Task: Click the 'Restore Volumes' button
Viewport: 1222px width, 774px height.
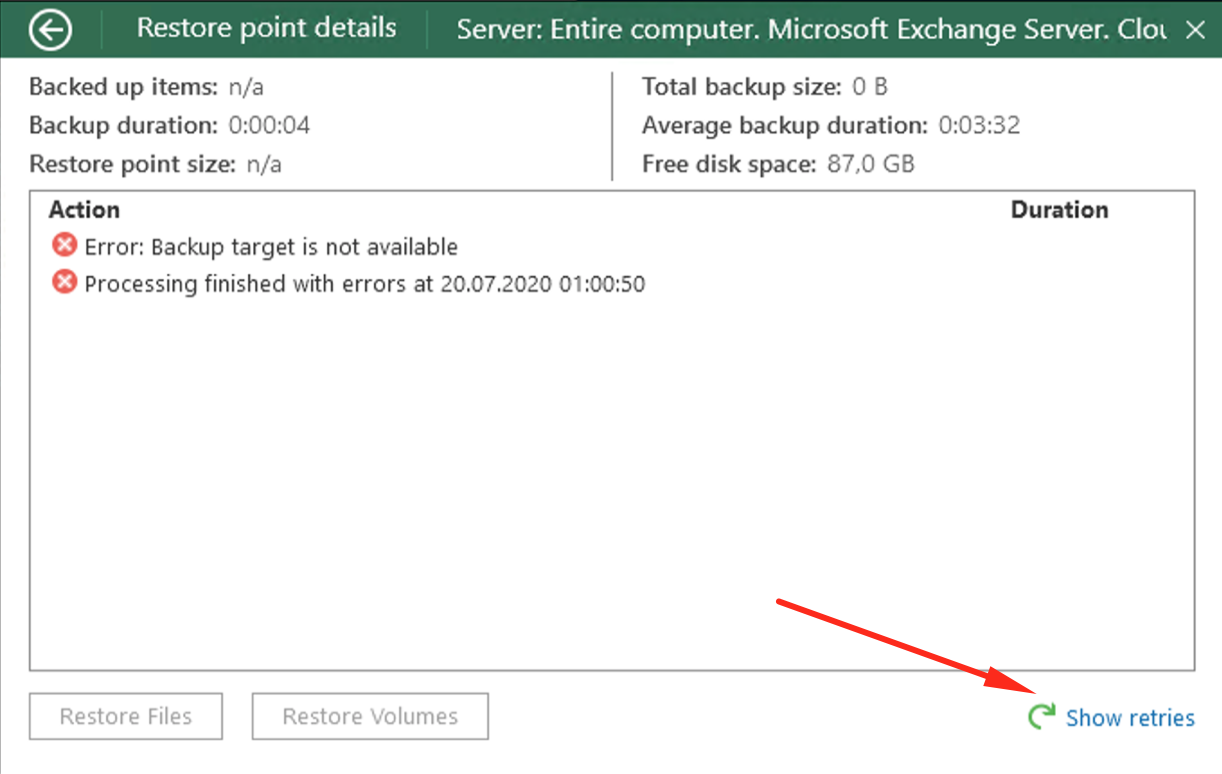Action: (x=369, y=716)
